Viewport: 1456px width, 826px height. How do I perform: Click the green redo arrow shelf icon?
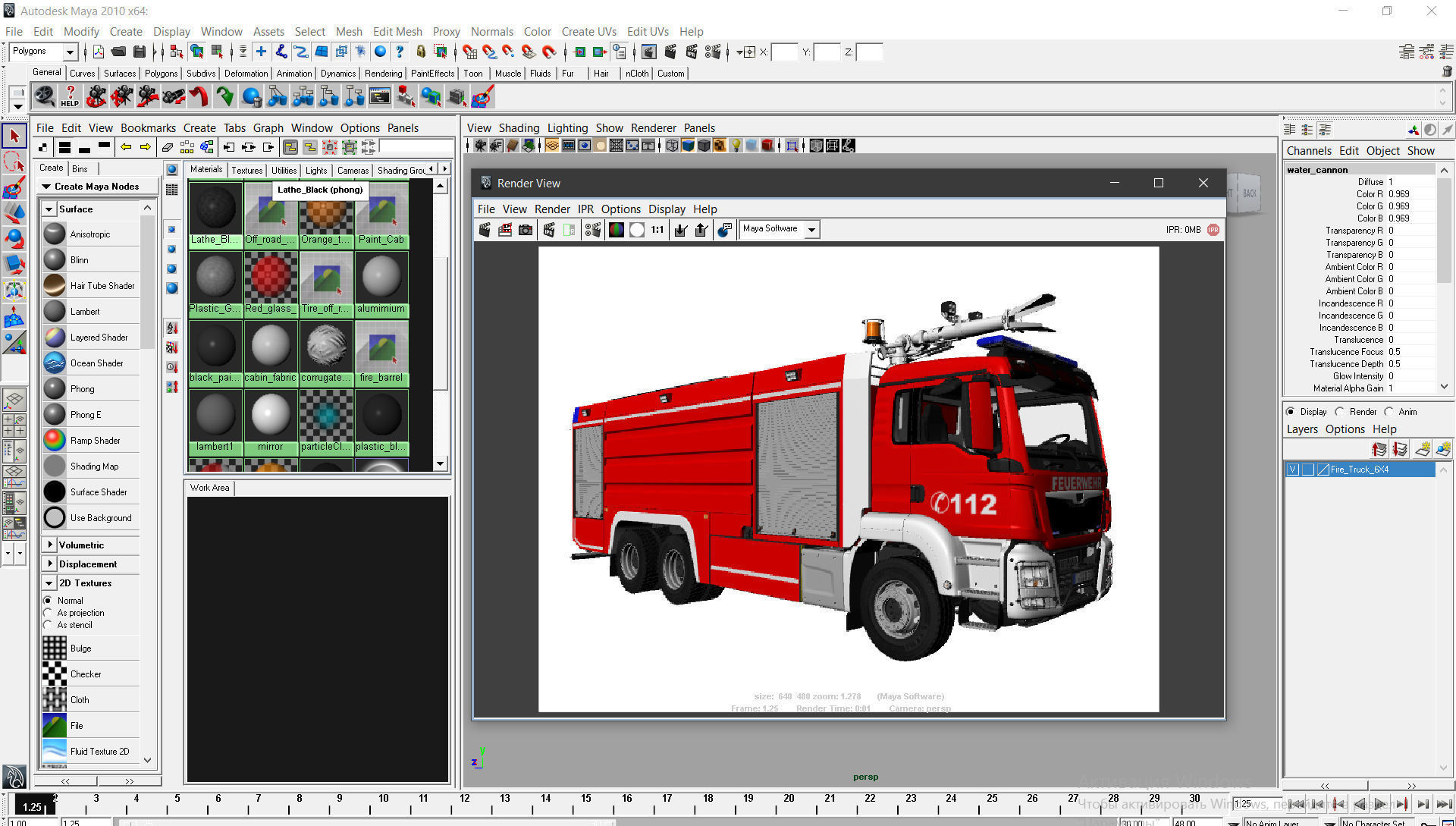coord(224,96)
